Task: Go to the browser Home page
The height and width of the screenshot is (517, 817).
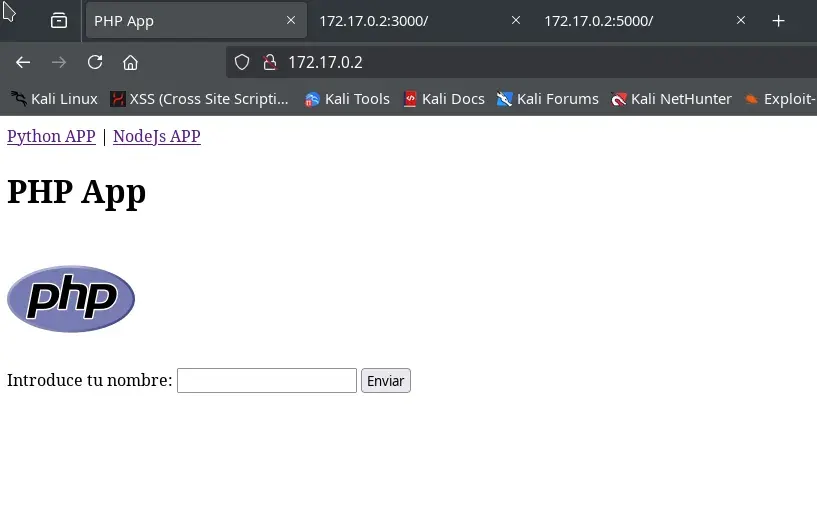Action: click(130, 63)
